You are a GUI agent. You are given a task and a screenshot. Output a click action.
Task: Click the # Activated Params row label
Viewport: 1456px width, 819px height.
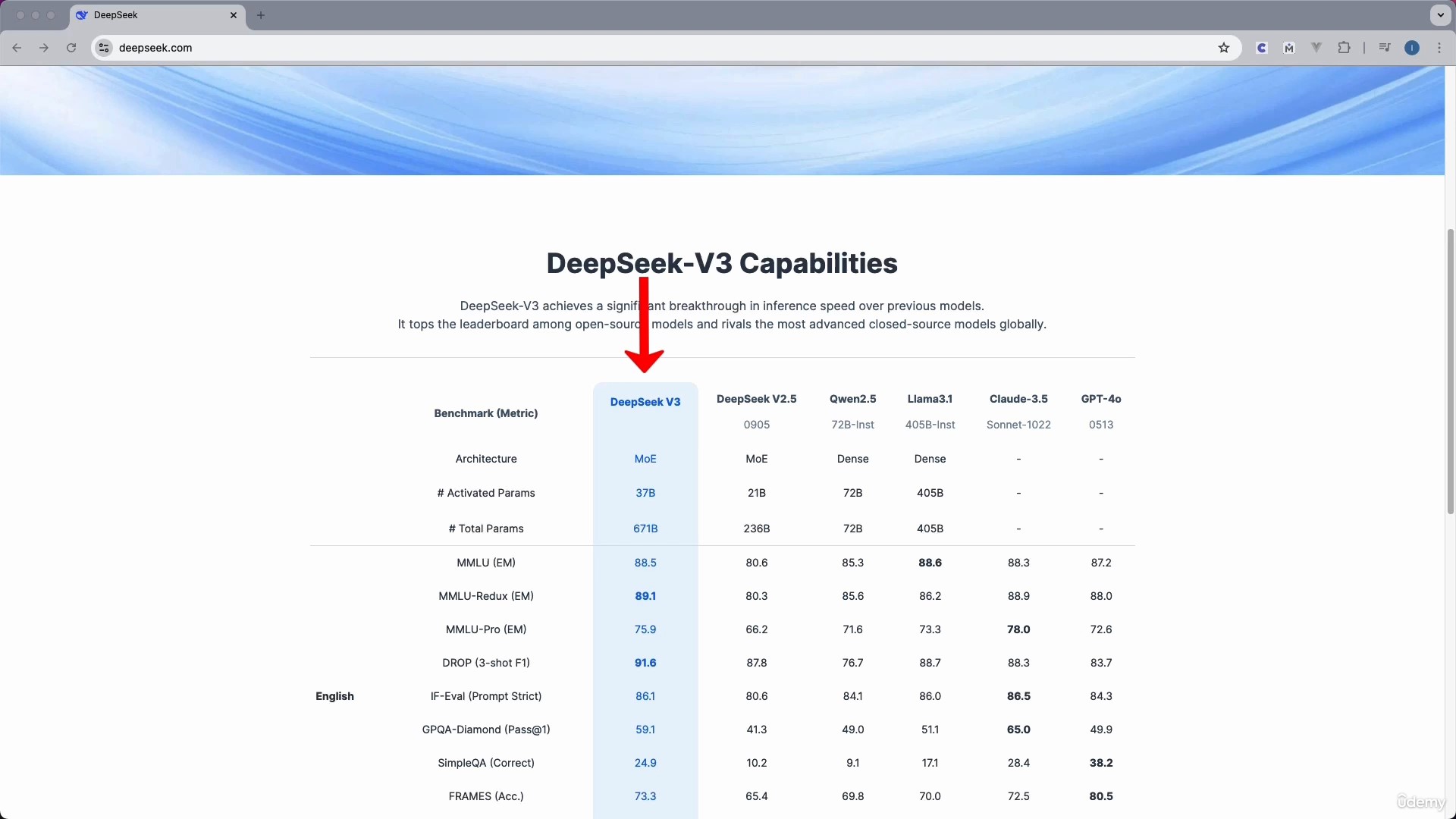click(x=486, y=493)
